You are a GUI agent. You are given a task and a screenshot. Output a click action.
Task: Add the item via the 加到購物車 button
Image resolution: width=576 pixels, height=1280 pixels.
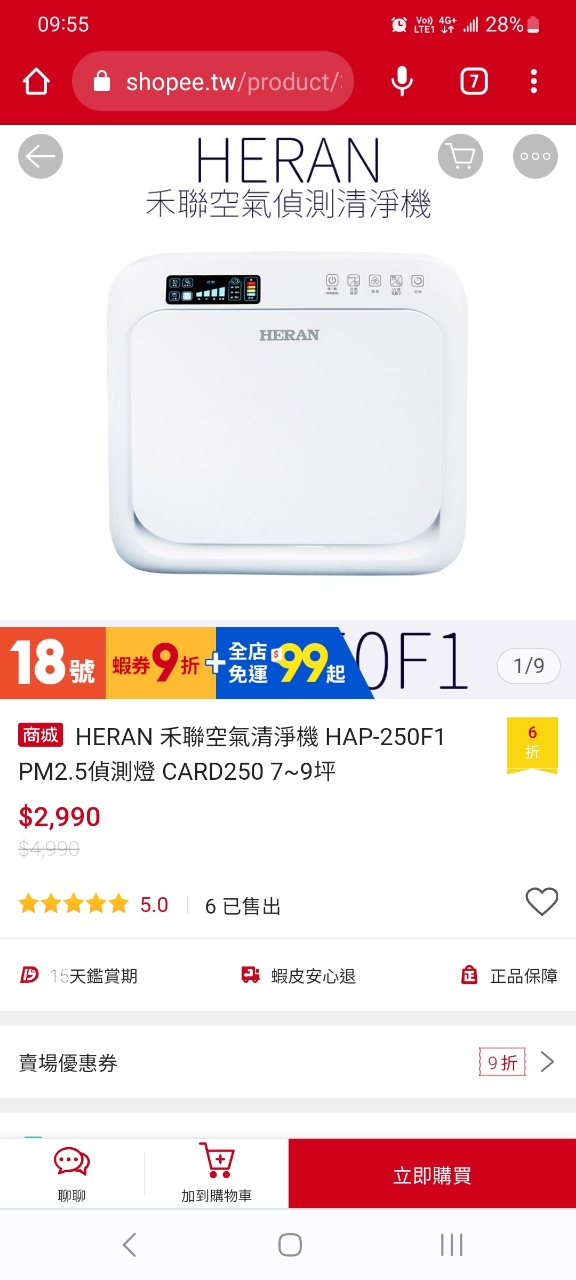coord(216,1173)
